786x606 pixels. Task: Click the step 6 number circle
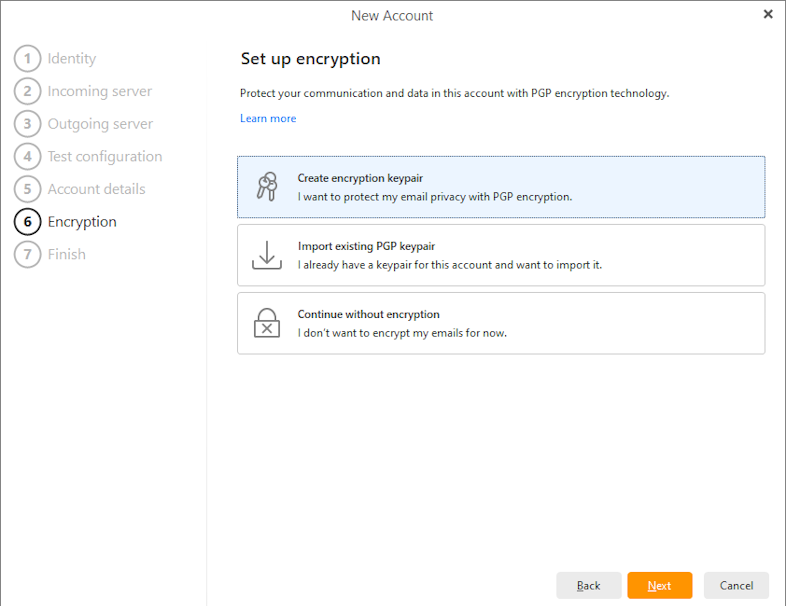pos(27,222)
